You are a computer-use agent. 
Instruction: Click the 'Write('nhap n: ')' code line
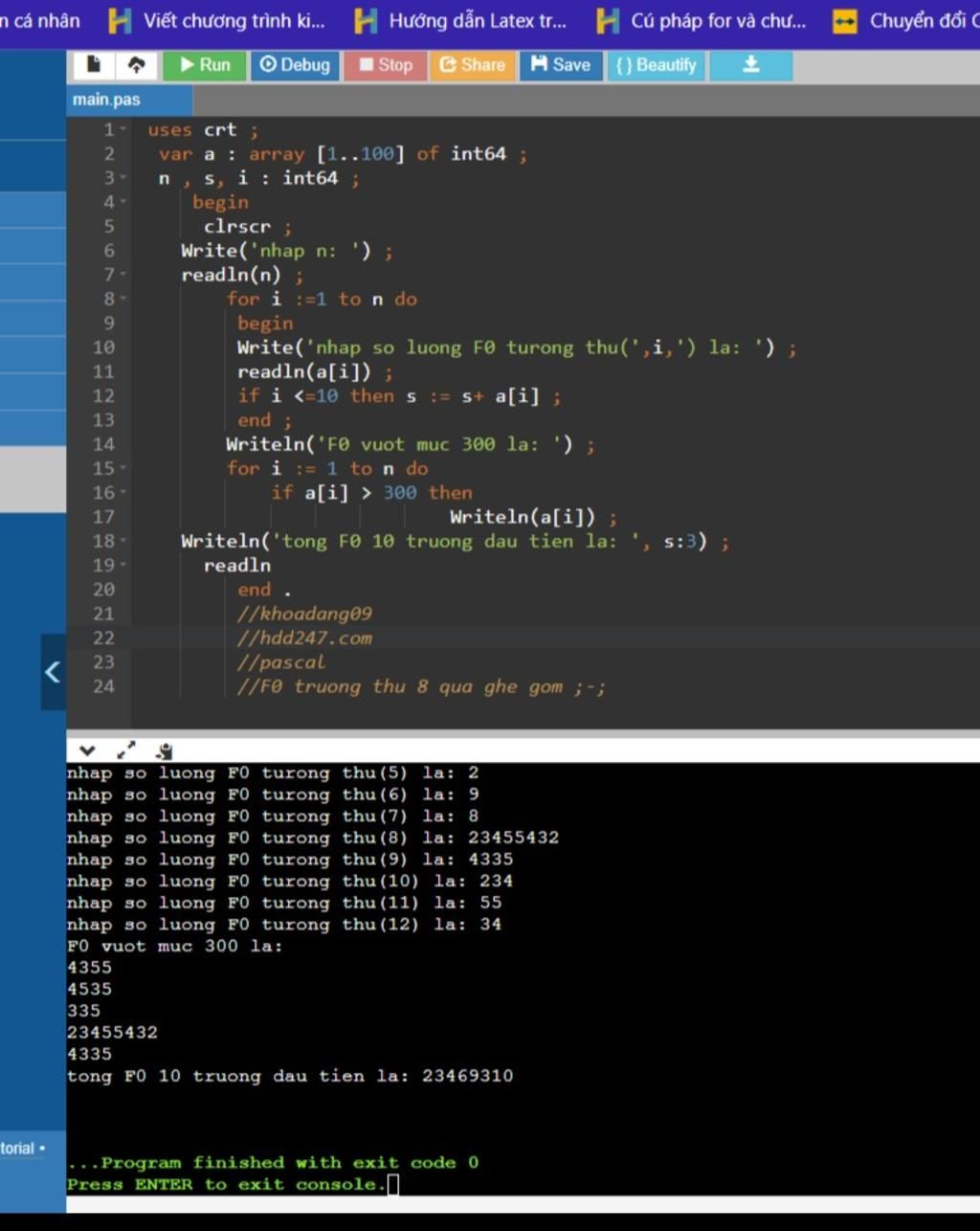coord(286,251)
